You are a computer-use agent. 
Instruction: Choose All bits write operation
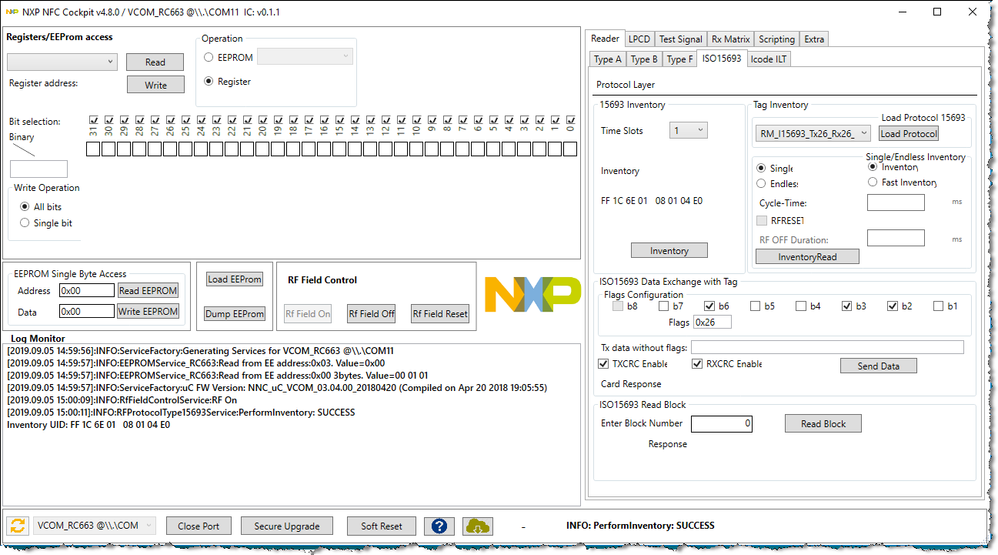[x=25, y=207]
